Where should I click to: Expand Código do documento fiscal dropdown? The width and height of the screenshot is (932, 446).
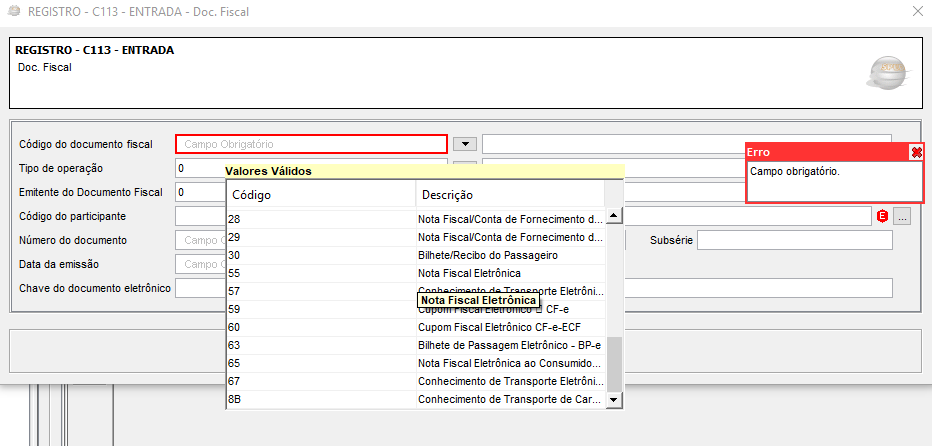(x=464, y=144)
